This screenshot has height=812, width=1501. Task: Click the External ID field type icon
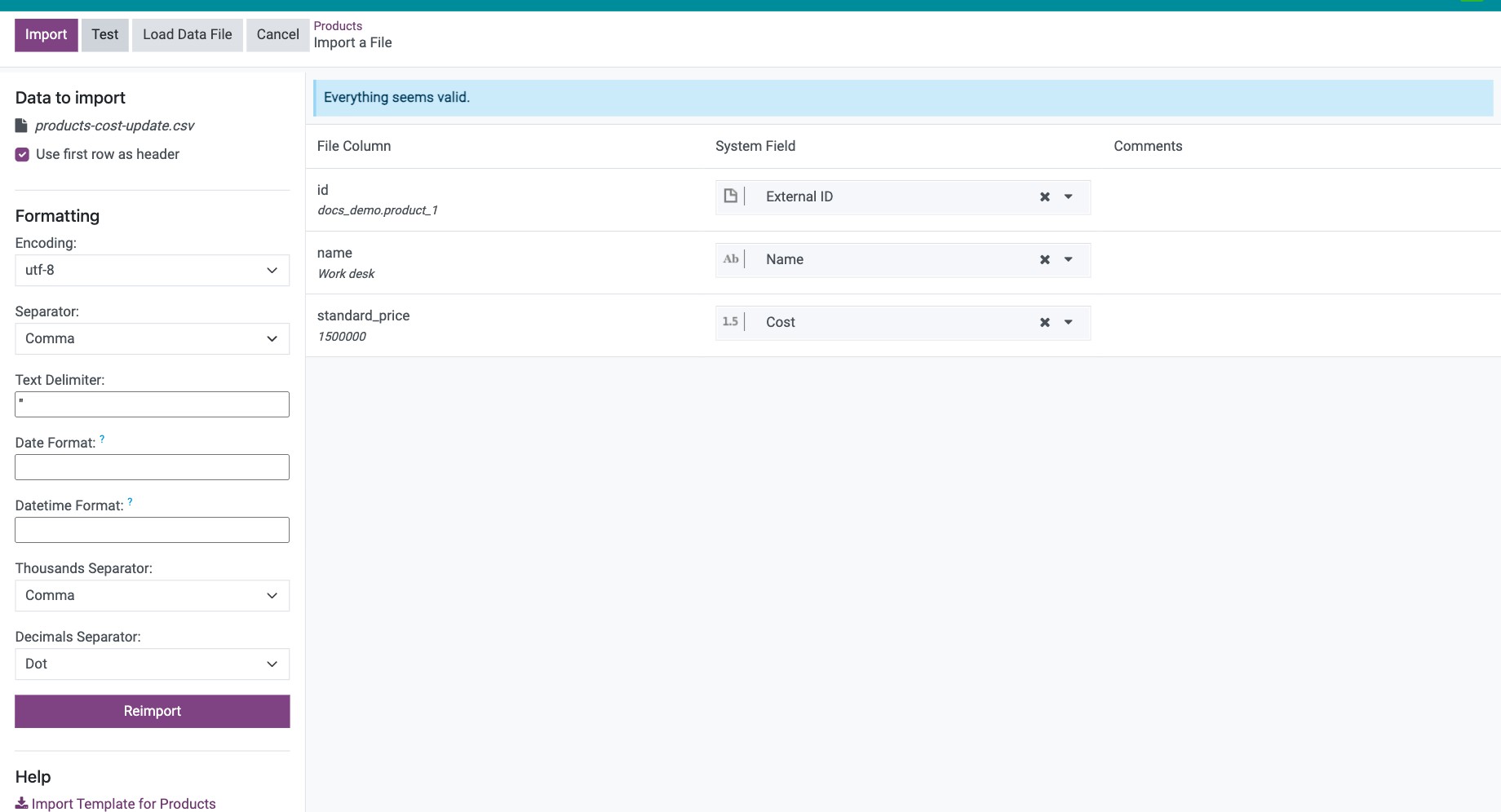pyautogui.click(x=731, y=196)
